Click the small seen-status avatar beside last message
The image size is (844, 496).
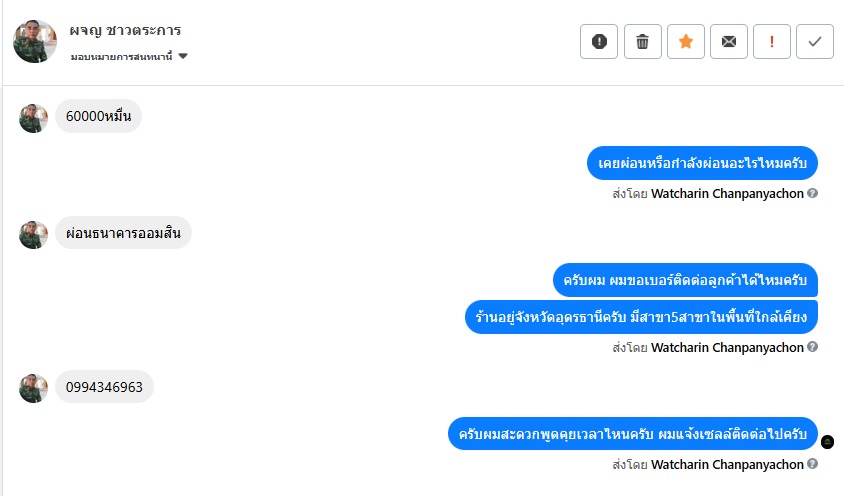click(x=827, y=442)
